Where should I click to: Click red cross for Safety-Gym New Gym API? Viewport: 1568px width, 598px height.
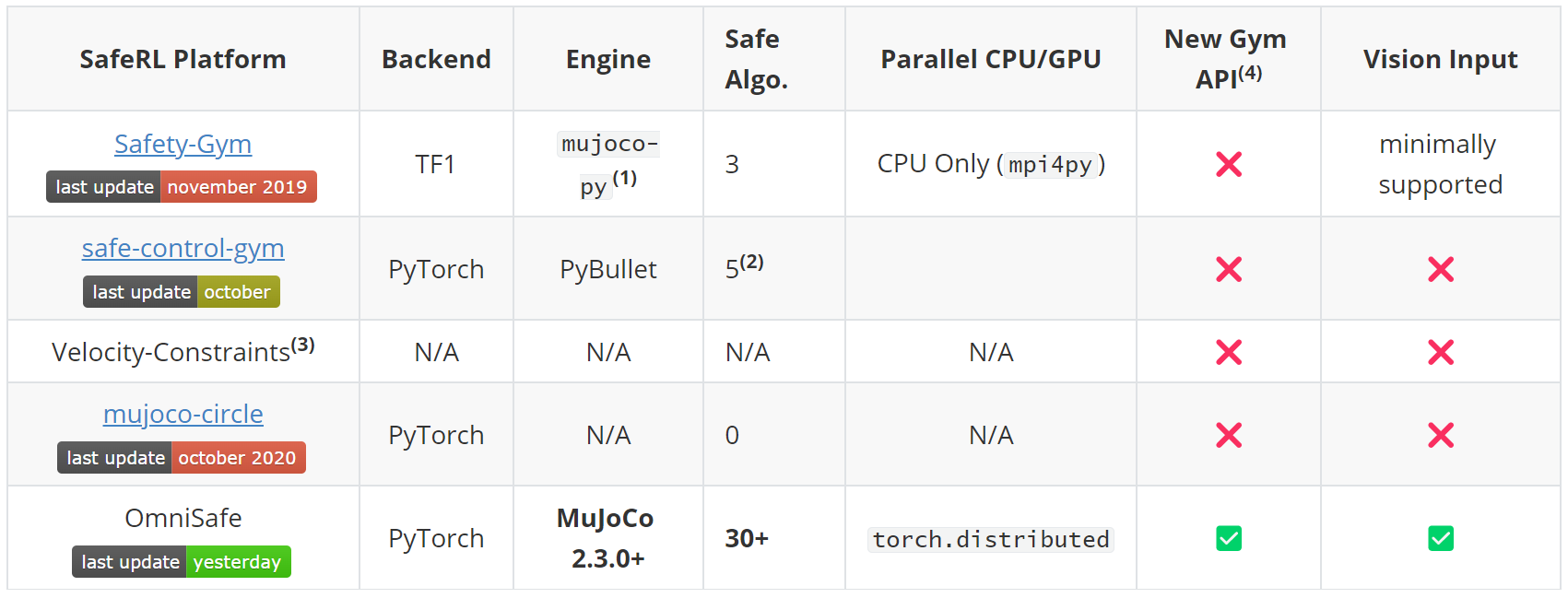coord(1229,164)
